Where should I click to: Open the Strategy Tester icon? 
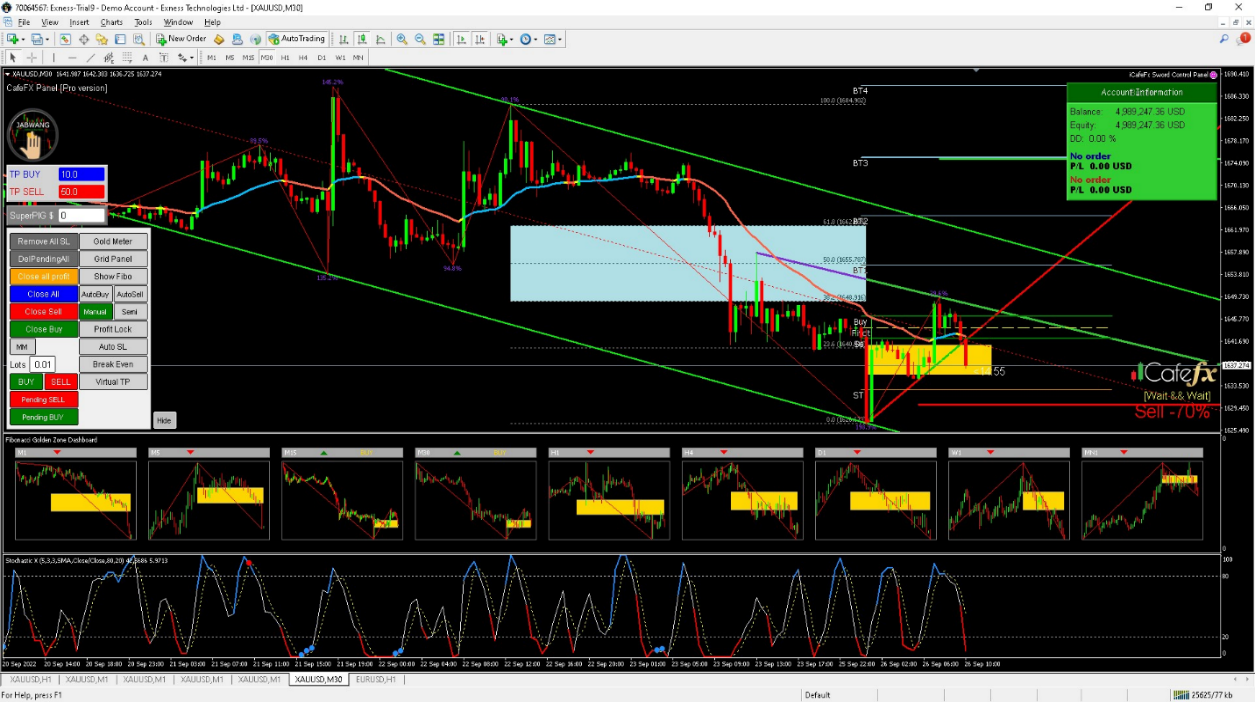coord(138,39)
